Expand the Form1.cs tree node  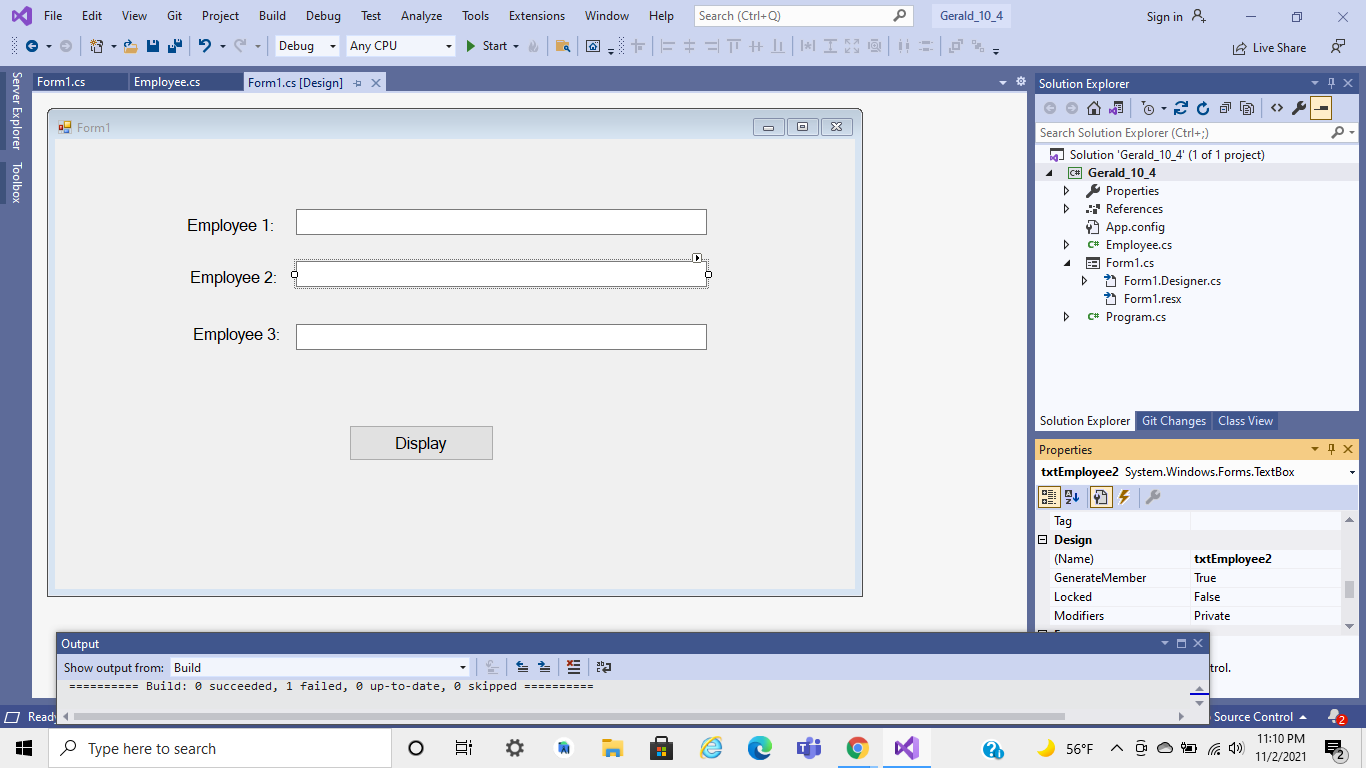[1066, 262]
